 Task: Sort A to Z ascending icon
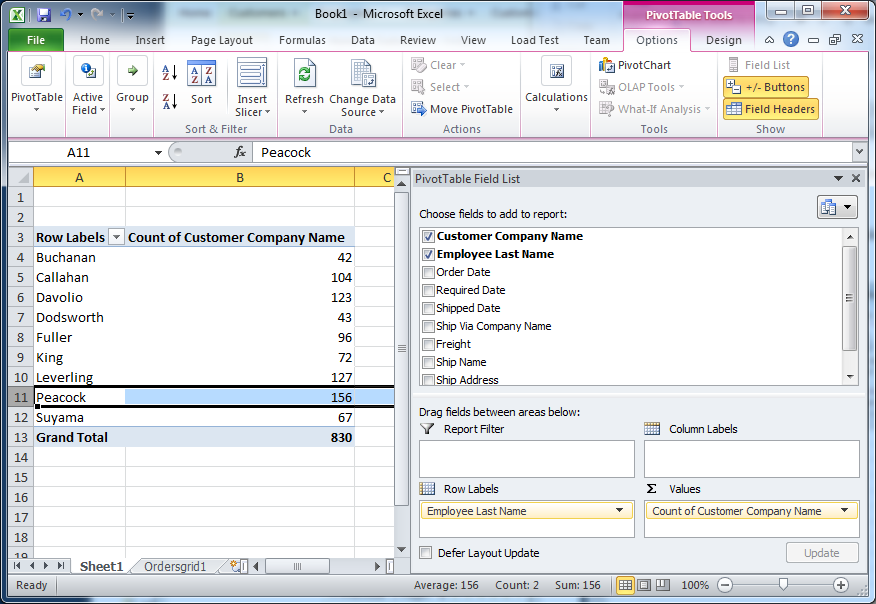169,72
